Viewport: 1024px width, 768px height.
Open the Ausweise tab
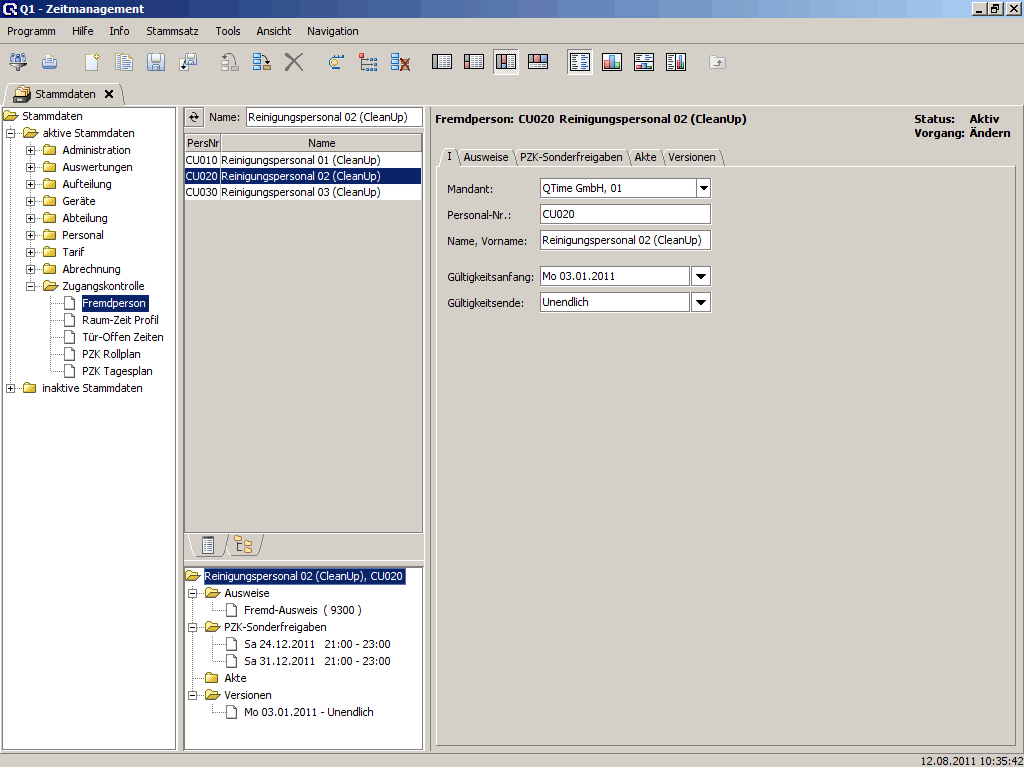click(486, 157)
